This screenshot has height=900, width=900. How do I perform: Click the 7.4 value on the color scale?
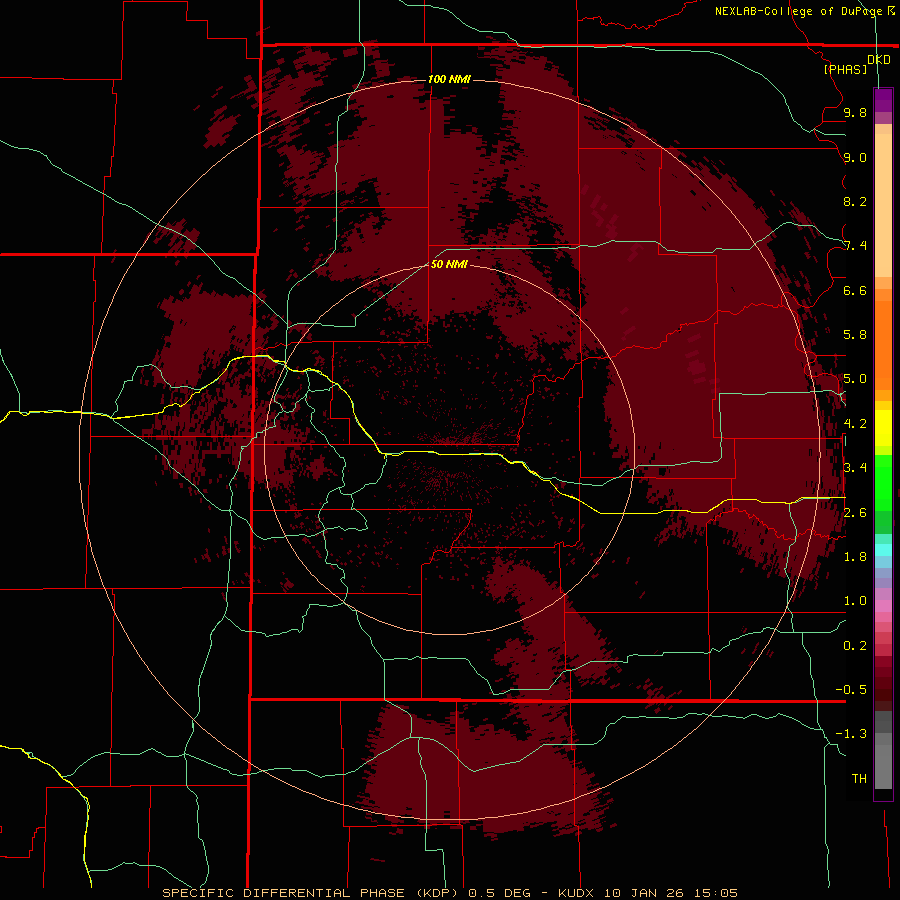click(855, 246)
